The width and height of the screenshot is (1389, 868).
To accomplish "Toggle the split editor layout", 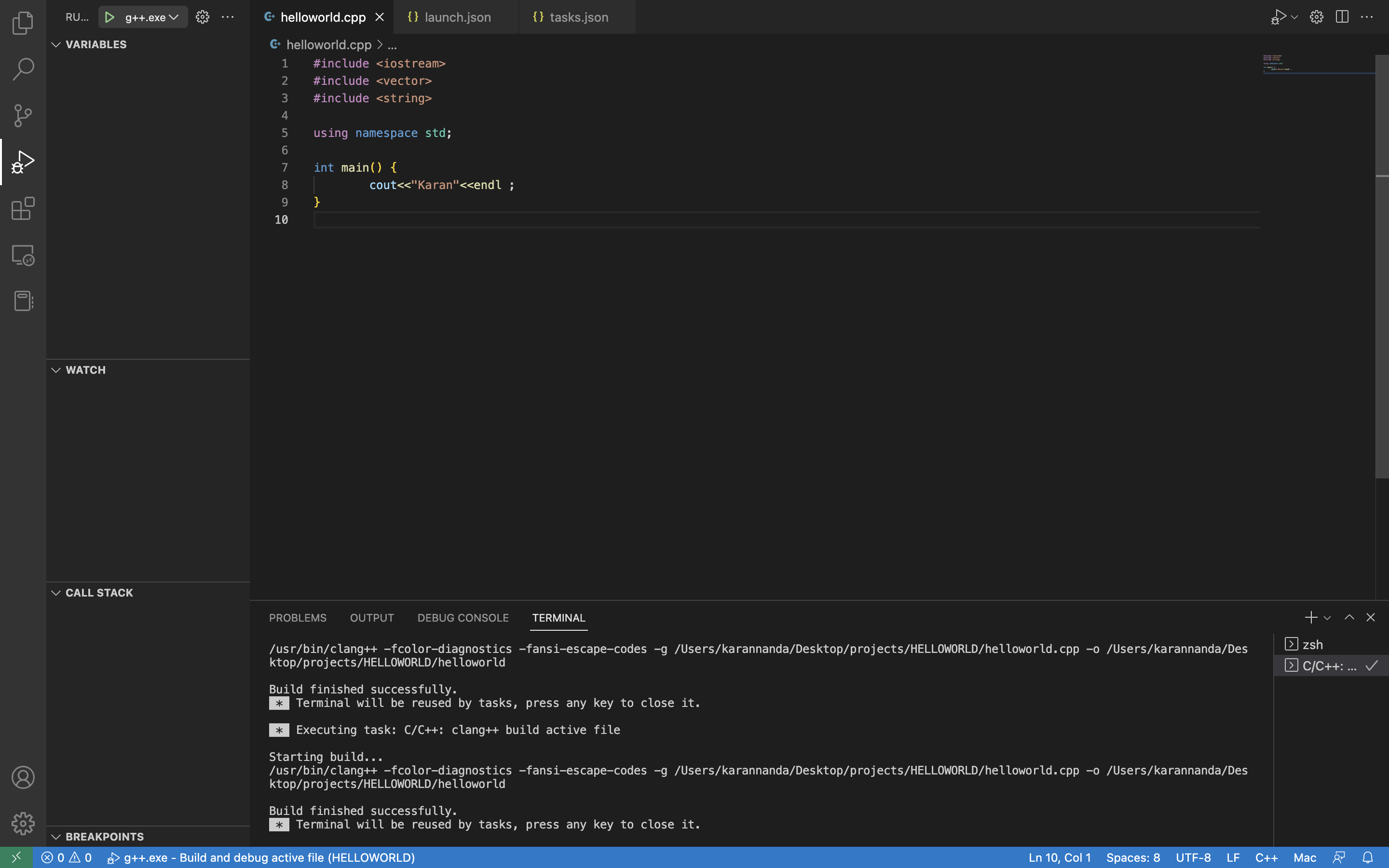I will (x=1342, y=17).
